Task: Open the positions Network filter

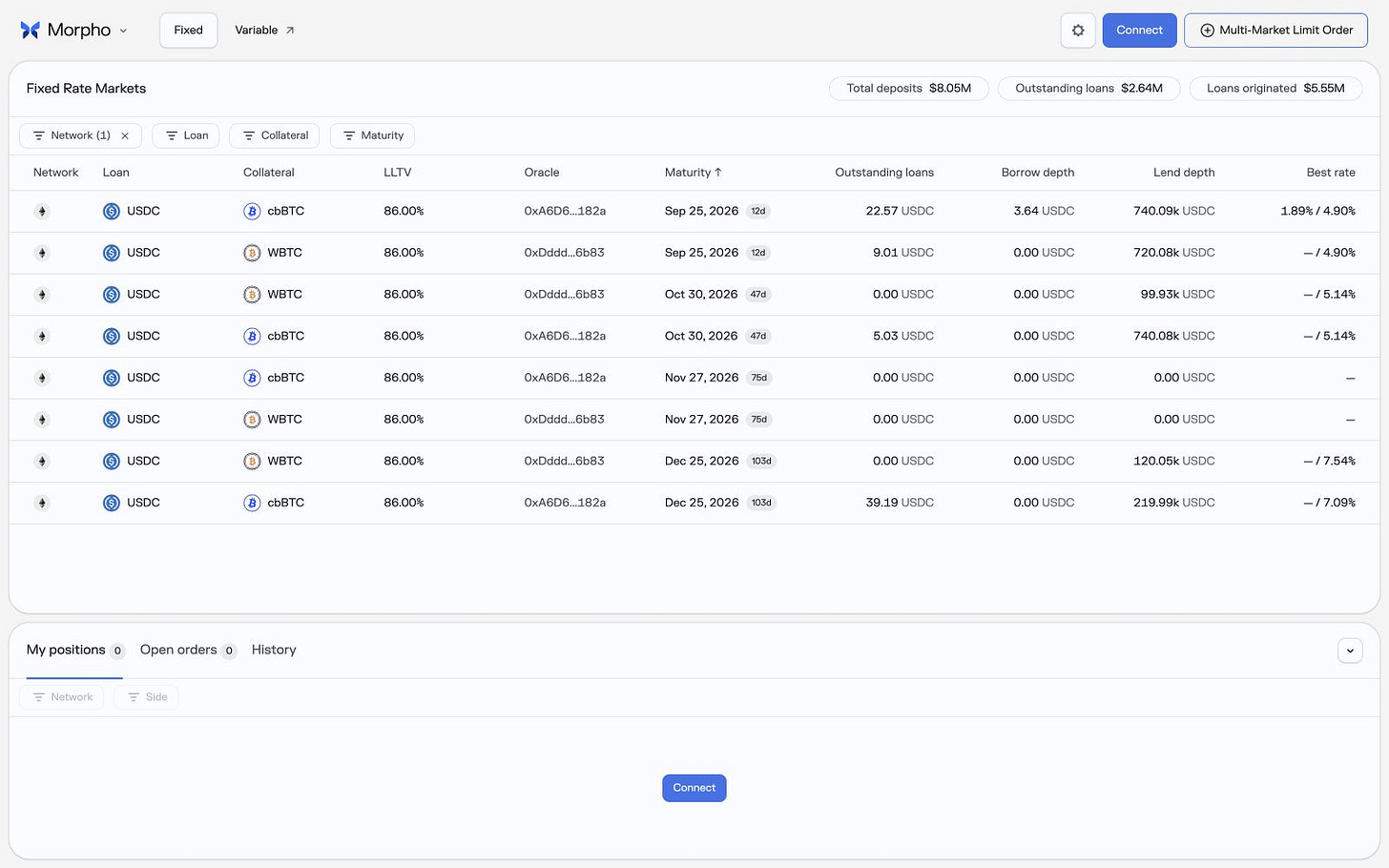Action: click(x=62, y=698)
